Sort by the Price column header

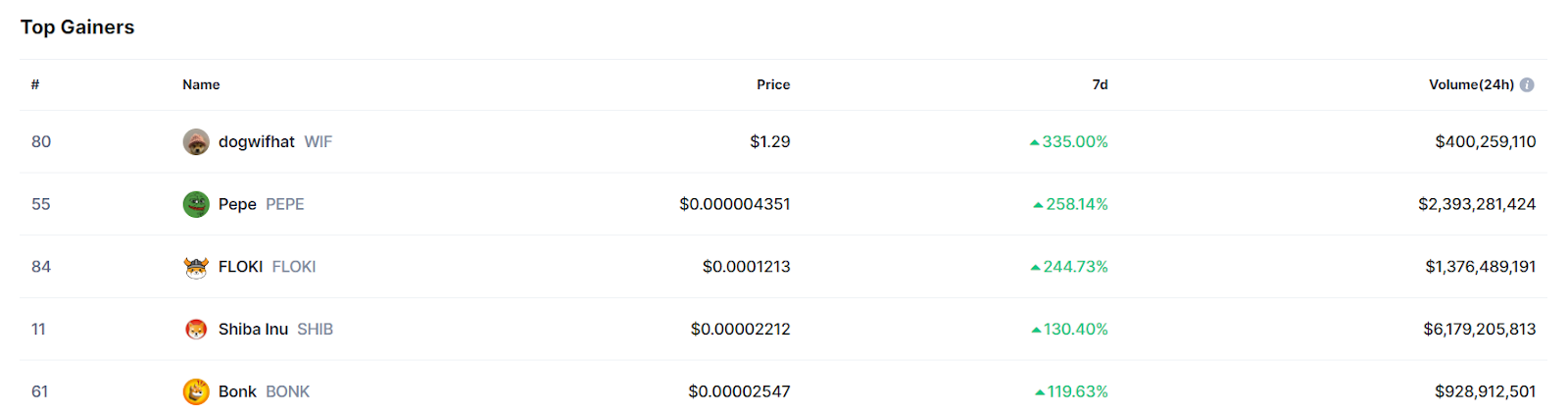pos(773,85)
